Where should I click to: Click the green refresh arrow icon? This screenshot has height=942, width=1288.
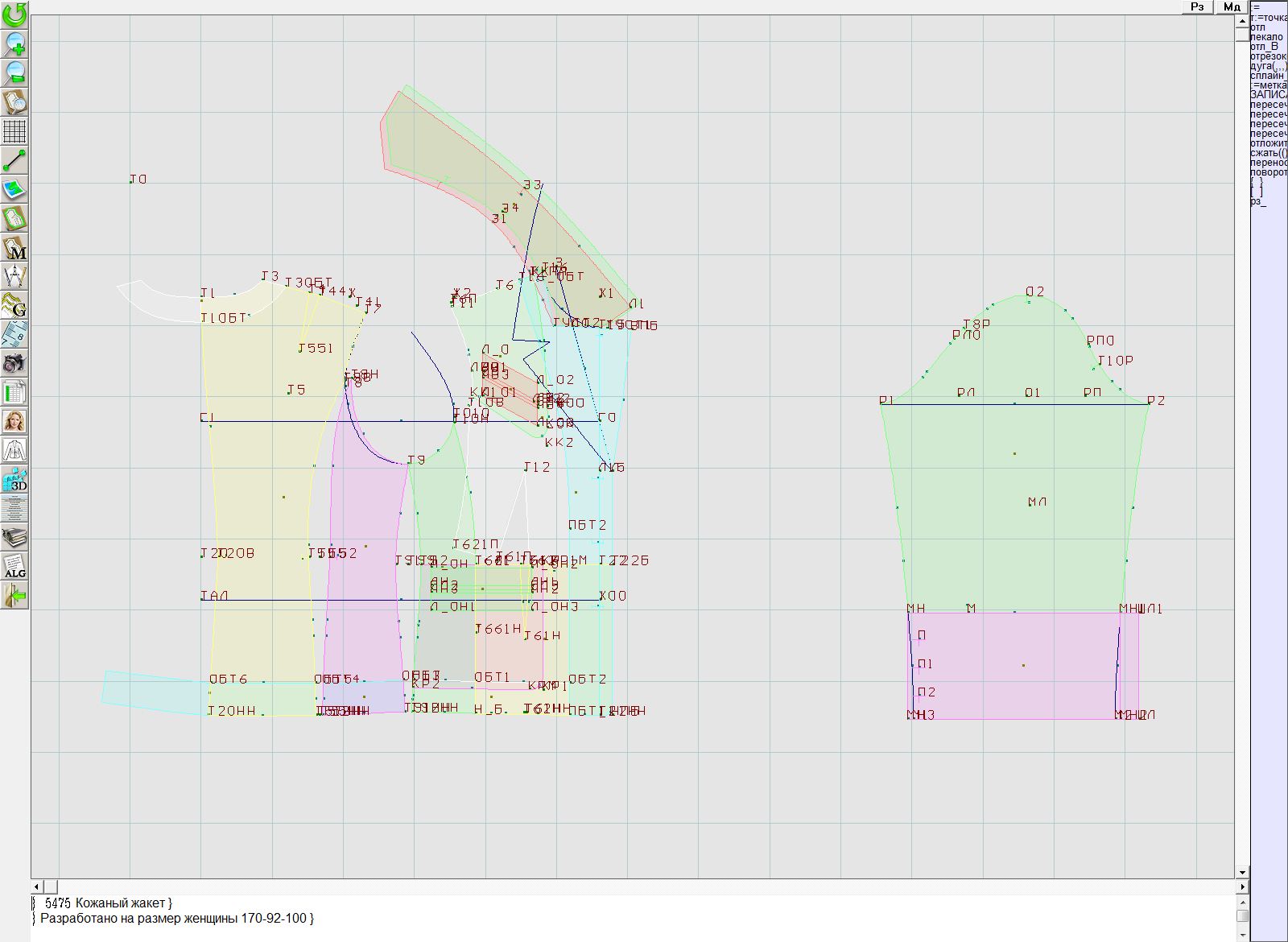14,14
